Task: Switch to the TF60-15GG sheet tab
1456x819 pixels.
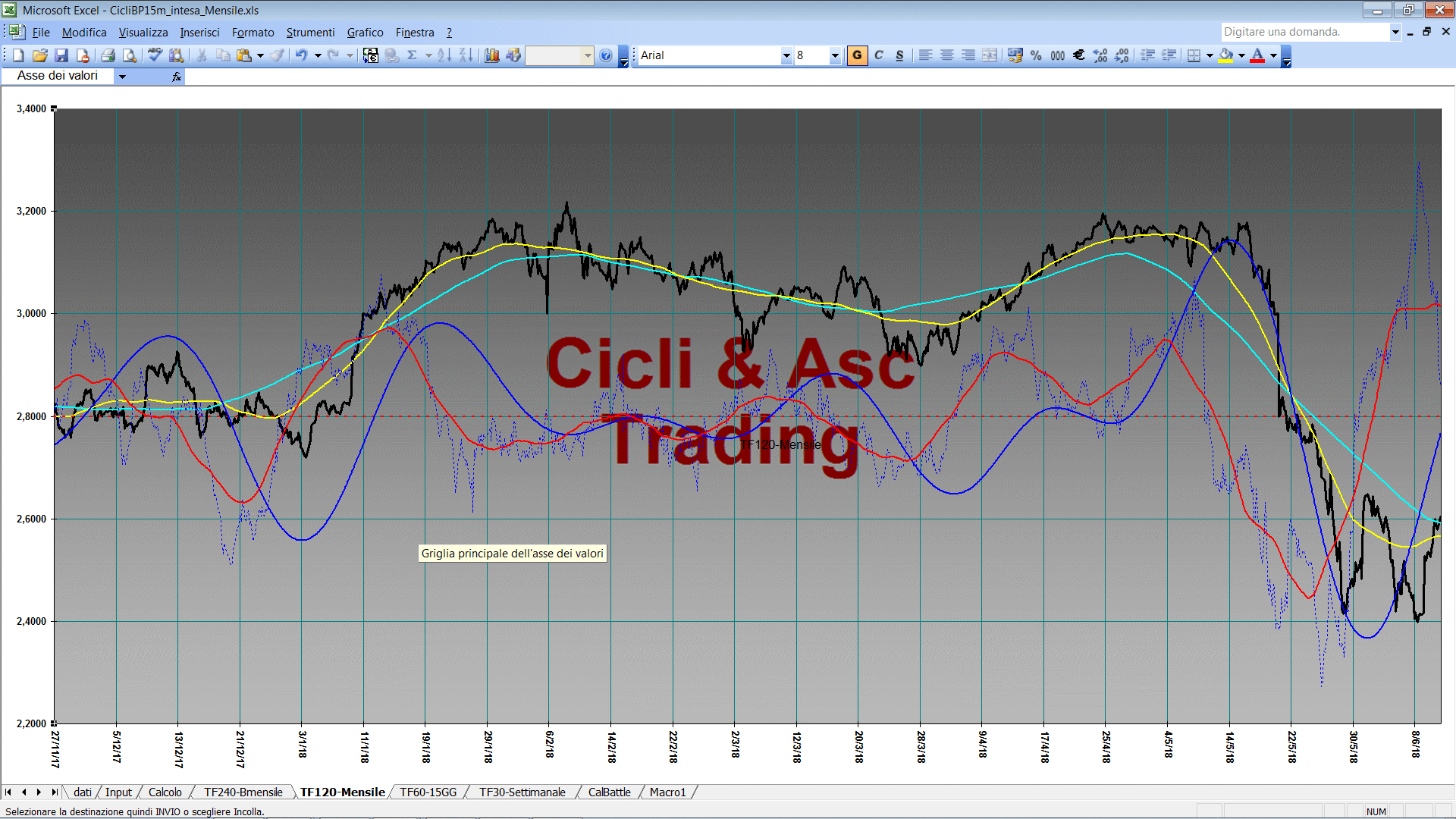Action: (x=428, y=792)
